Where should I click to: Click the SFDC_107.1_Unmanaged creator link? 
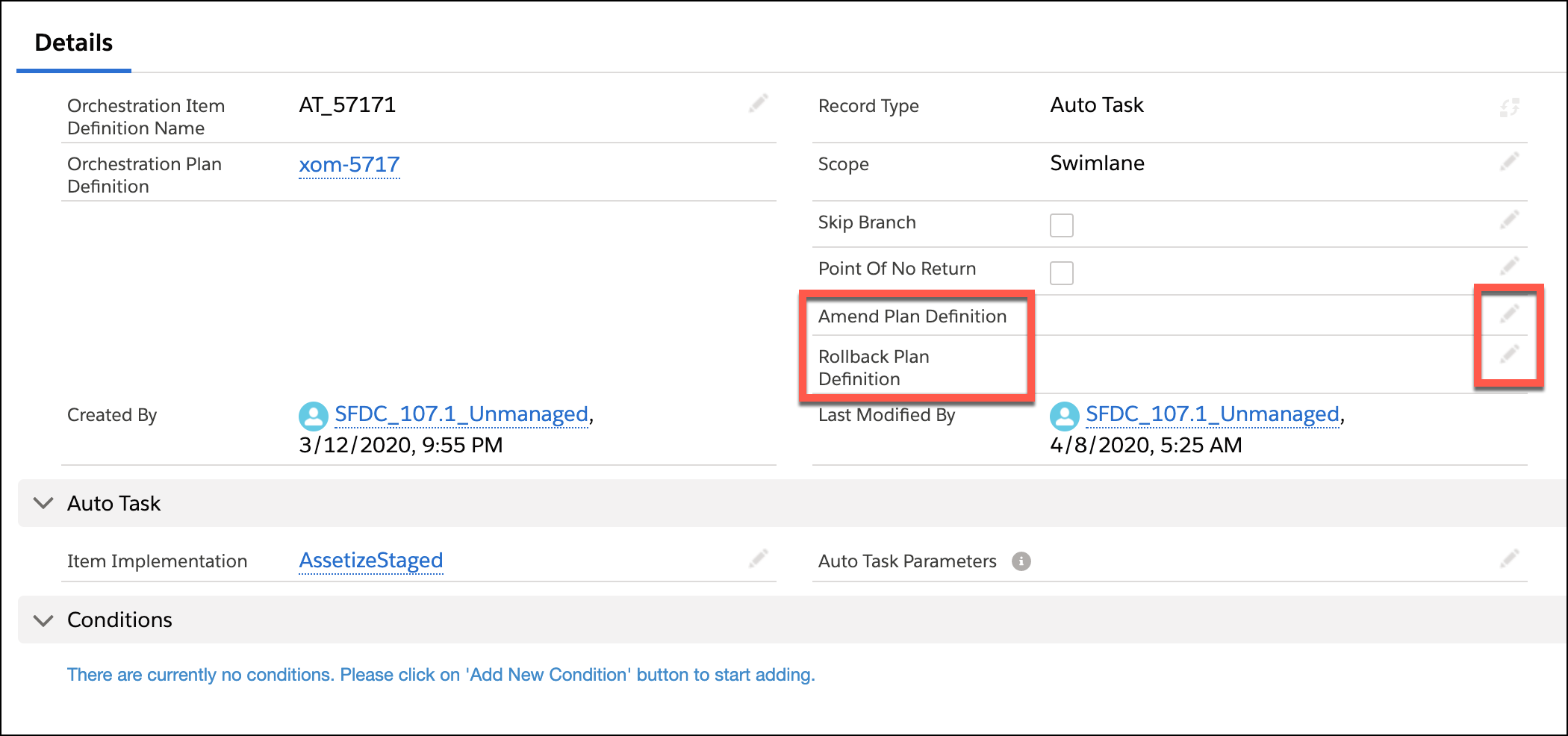[x=458, y=414]
